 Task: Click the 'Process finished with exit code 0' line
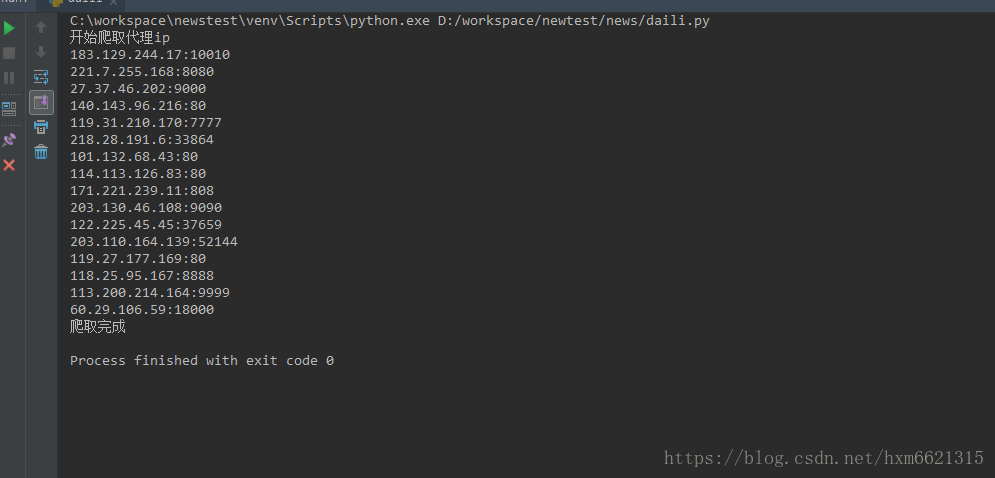point(202,360)
